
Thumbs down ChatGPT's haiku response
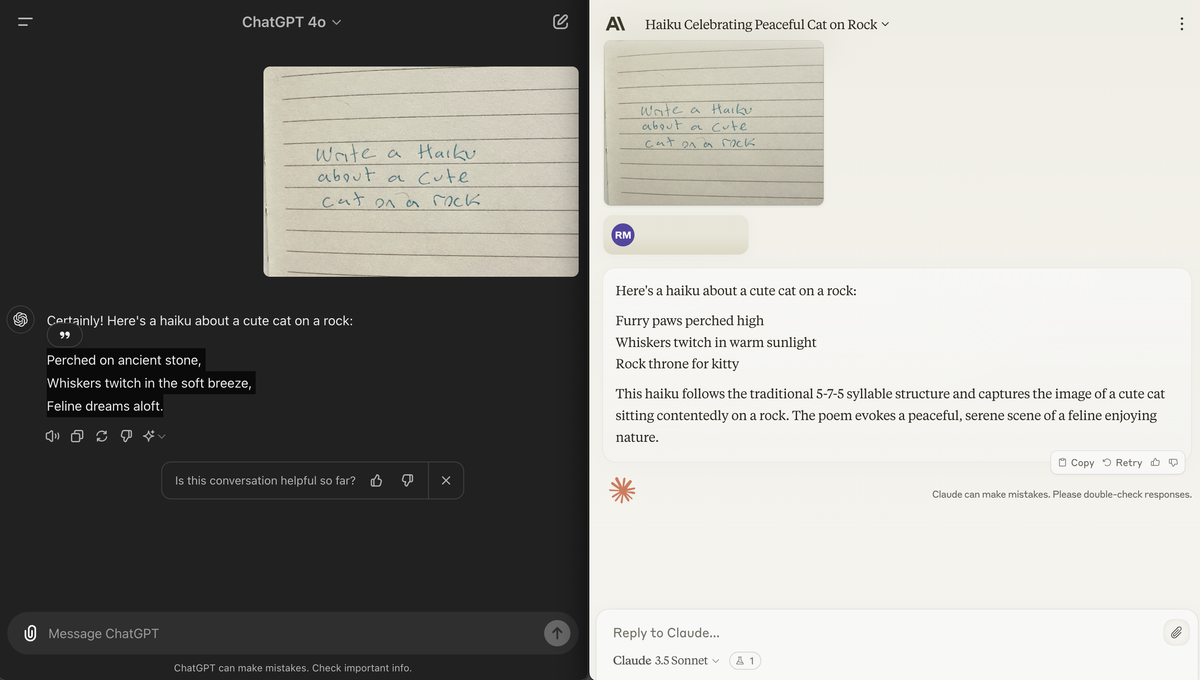coord(126,435)
